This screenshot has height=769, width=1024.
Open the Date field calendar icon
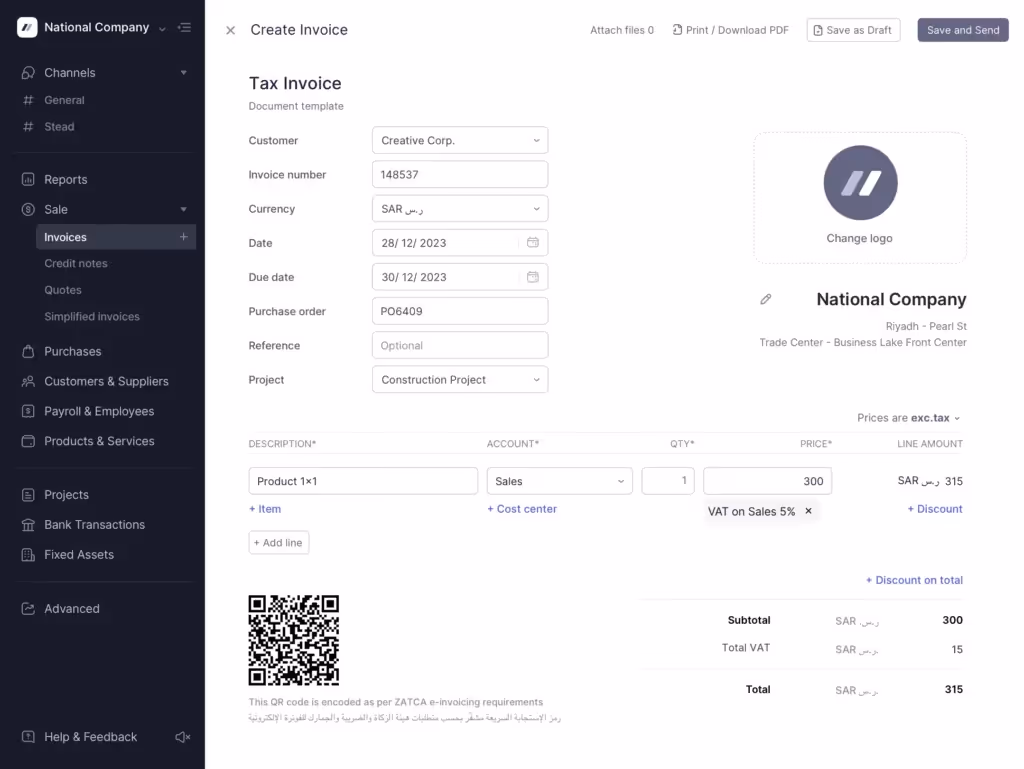533,242
